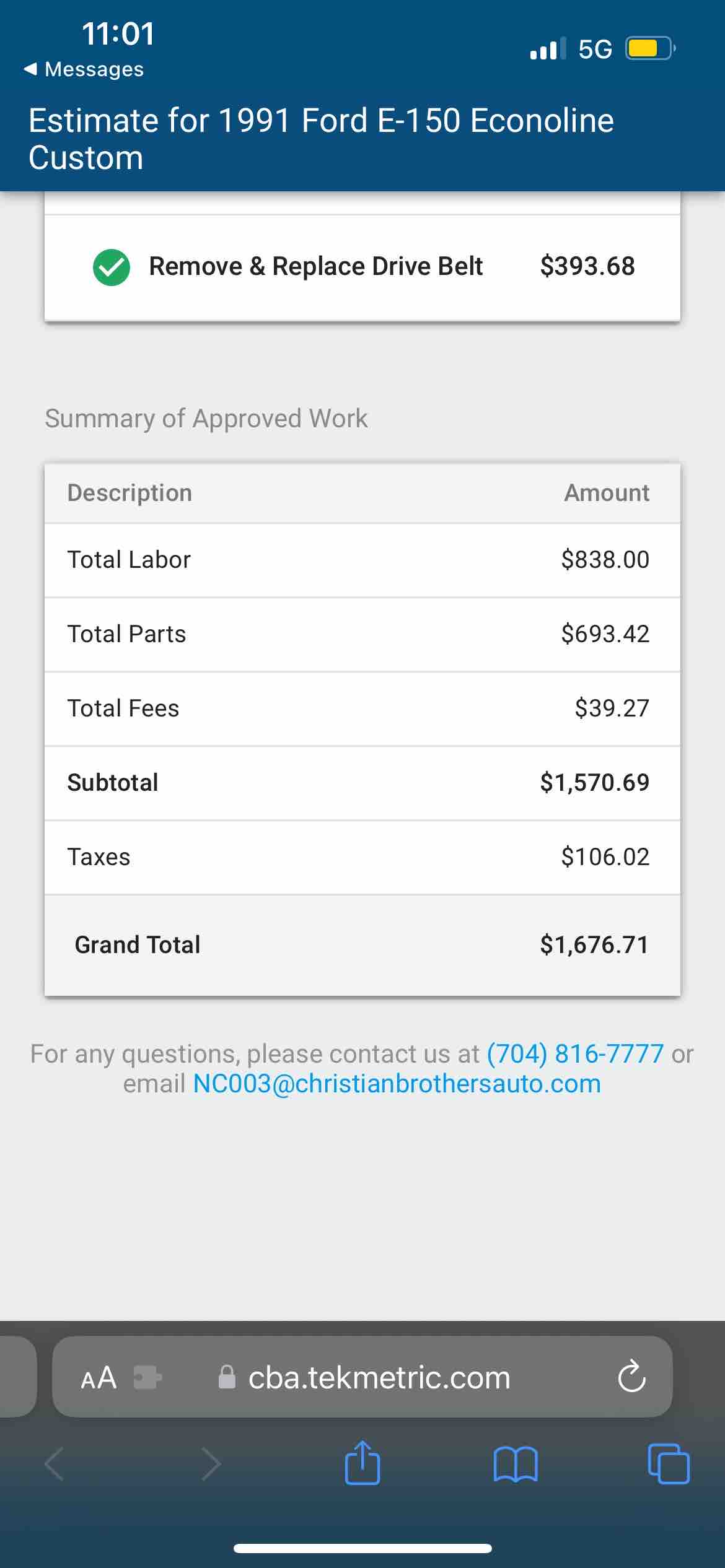Open the Safari tabs overview icon
The image size is (725, 1568).
click(669, 1464)
